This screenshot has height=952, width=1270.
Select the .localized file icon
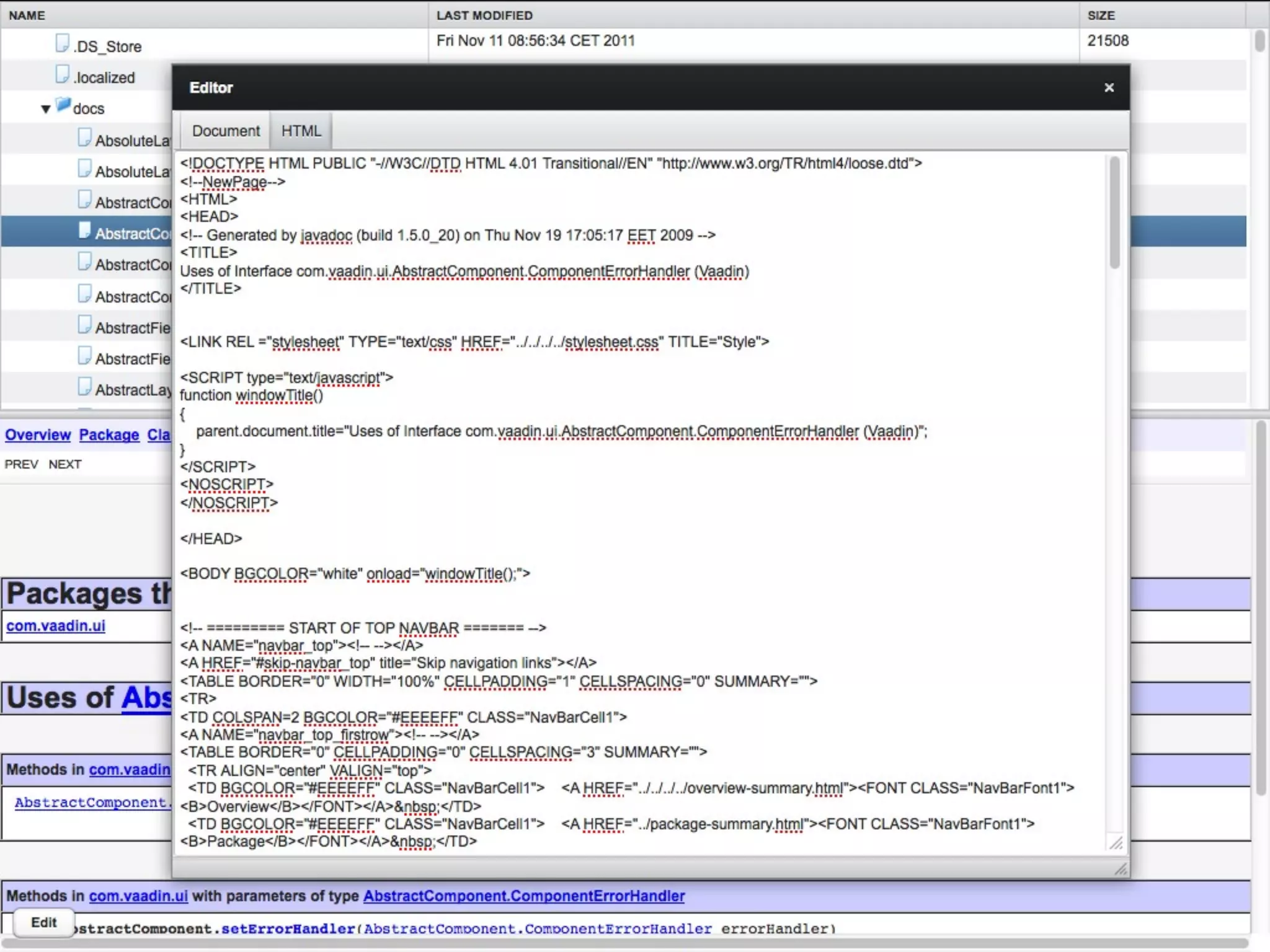click(x=62, y=74)
